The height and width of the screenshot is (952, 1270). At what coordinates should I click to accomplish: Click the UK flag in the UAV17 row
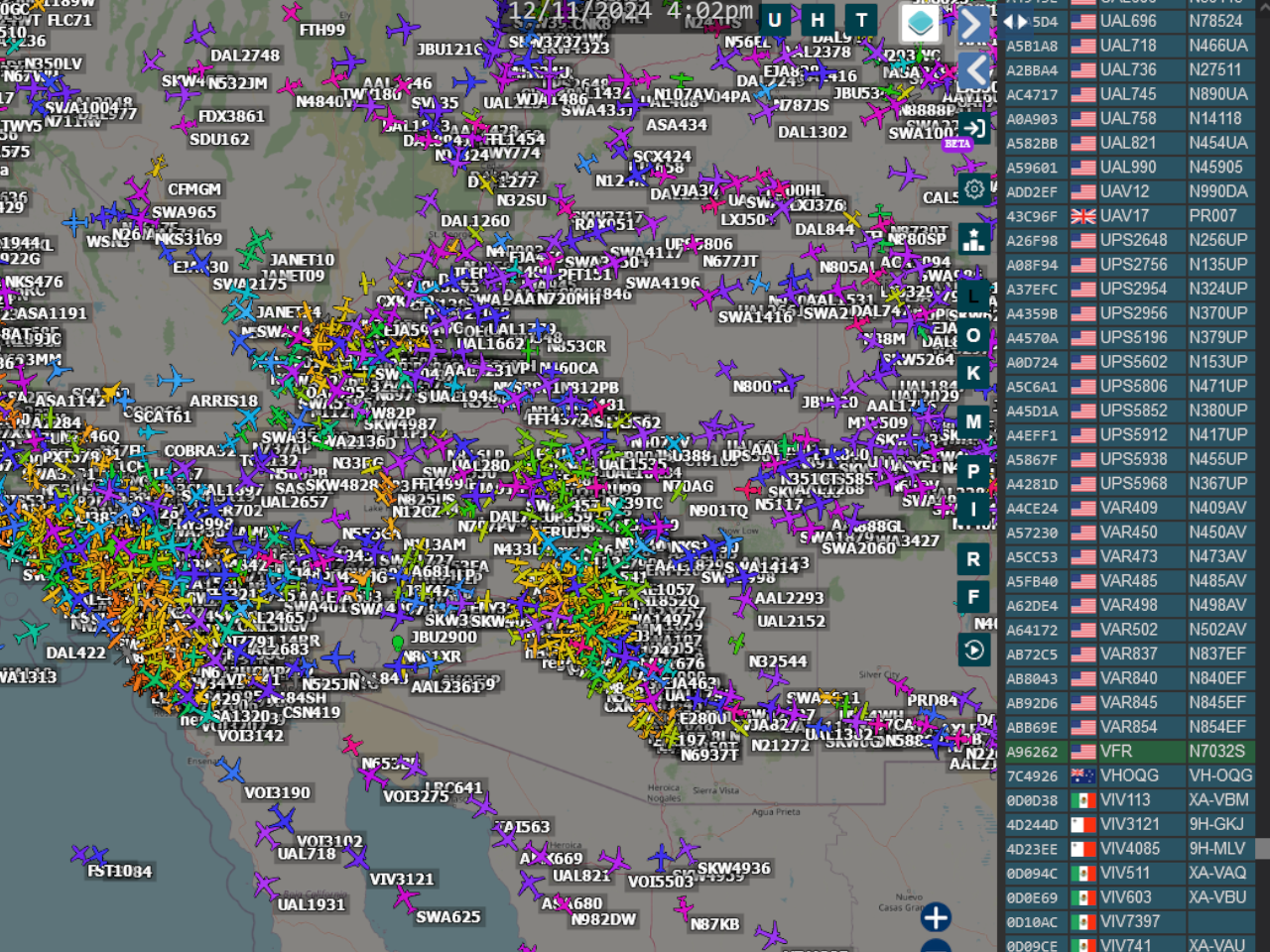[x=1083, y=216]
